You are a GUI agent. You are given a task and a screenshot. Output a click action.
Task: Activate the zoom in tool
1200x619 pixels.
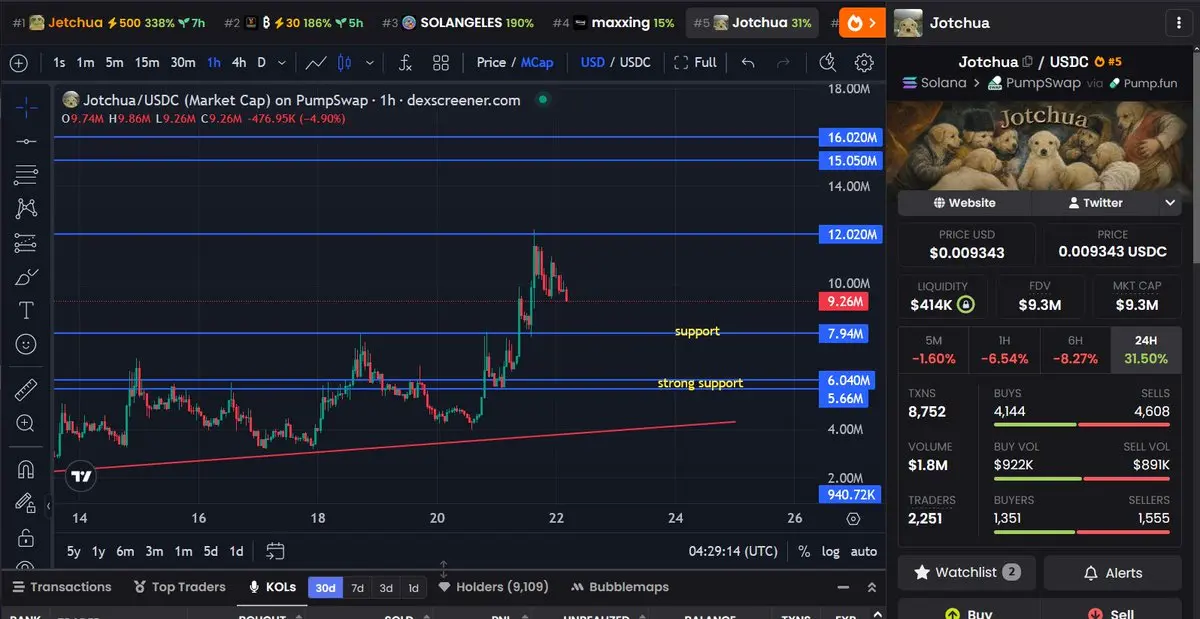pyautogui.click(x=26, y=423)
